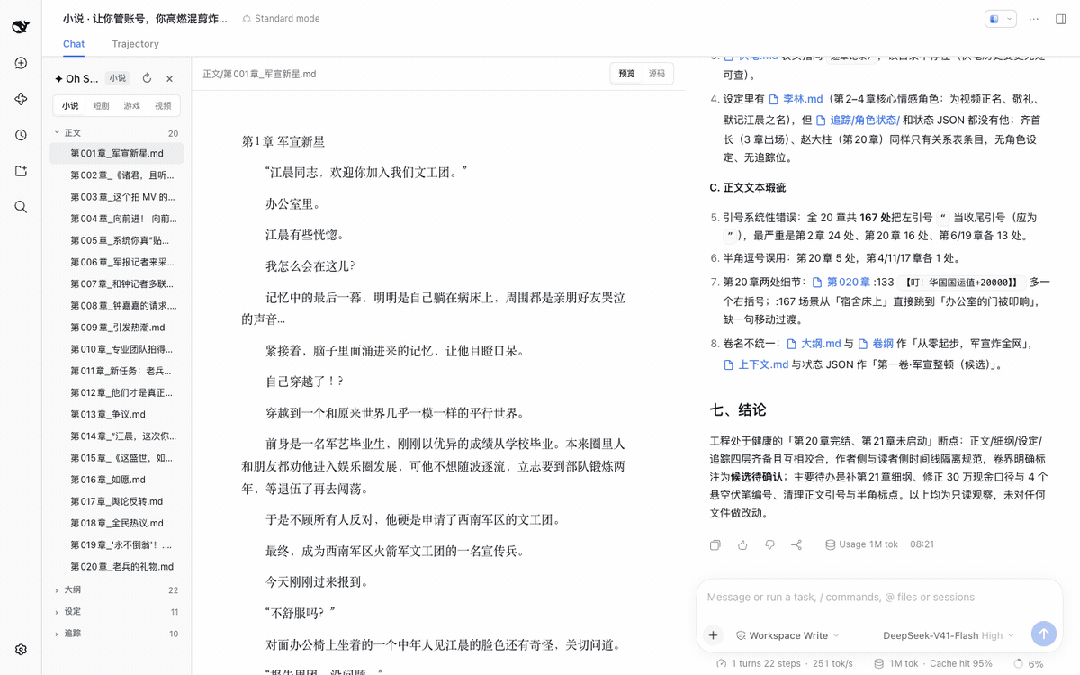The width and height of the screenshot is (1080, 675).
Task: Open 第C06章_军报记者来采 file
Action: coord(116,262)
